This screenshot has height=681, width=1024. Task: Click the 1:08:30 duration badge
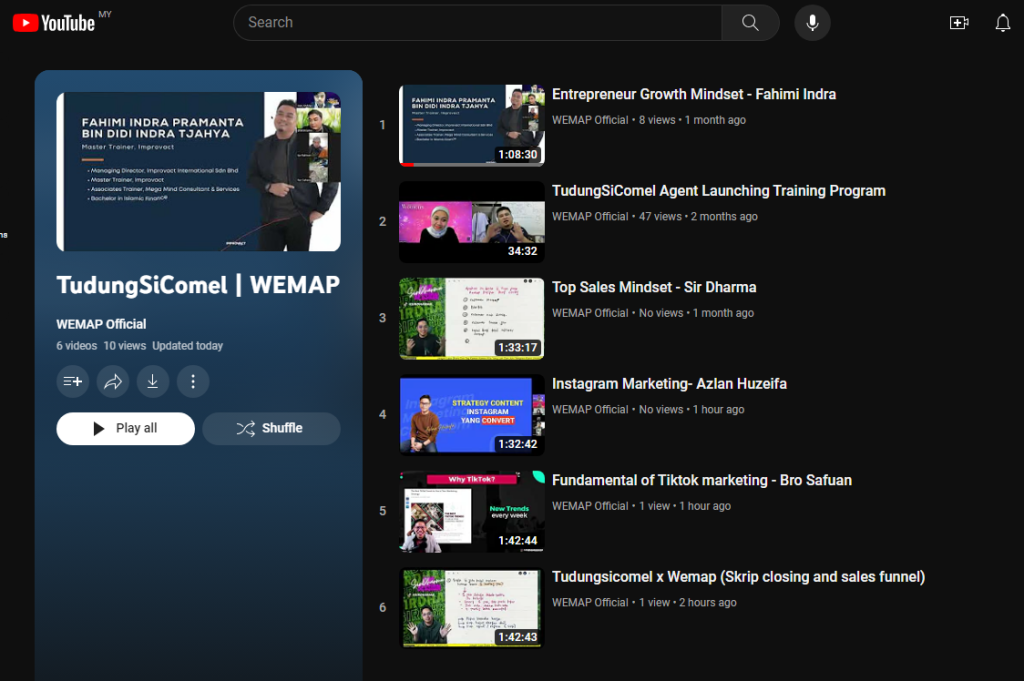518,155
